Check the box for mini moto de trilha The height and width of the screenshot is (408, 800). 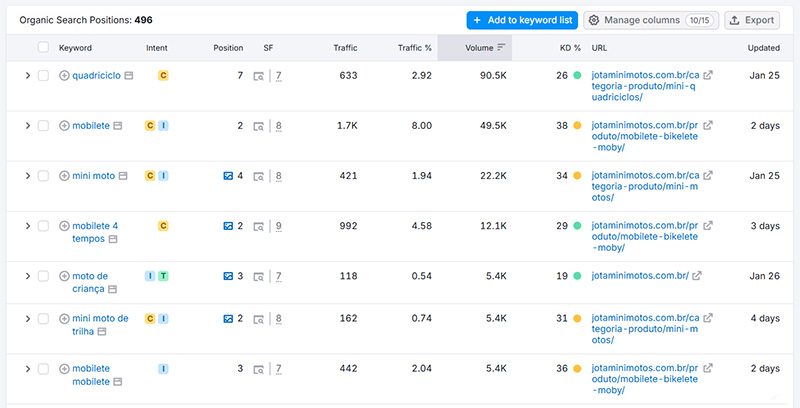(43, 319)
